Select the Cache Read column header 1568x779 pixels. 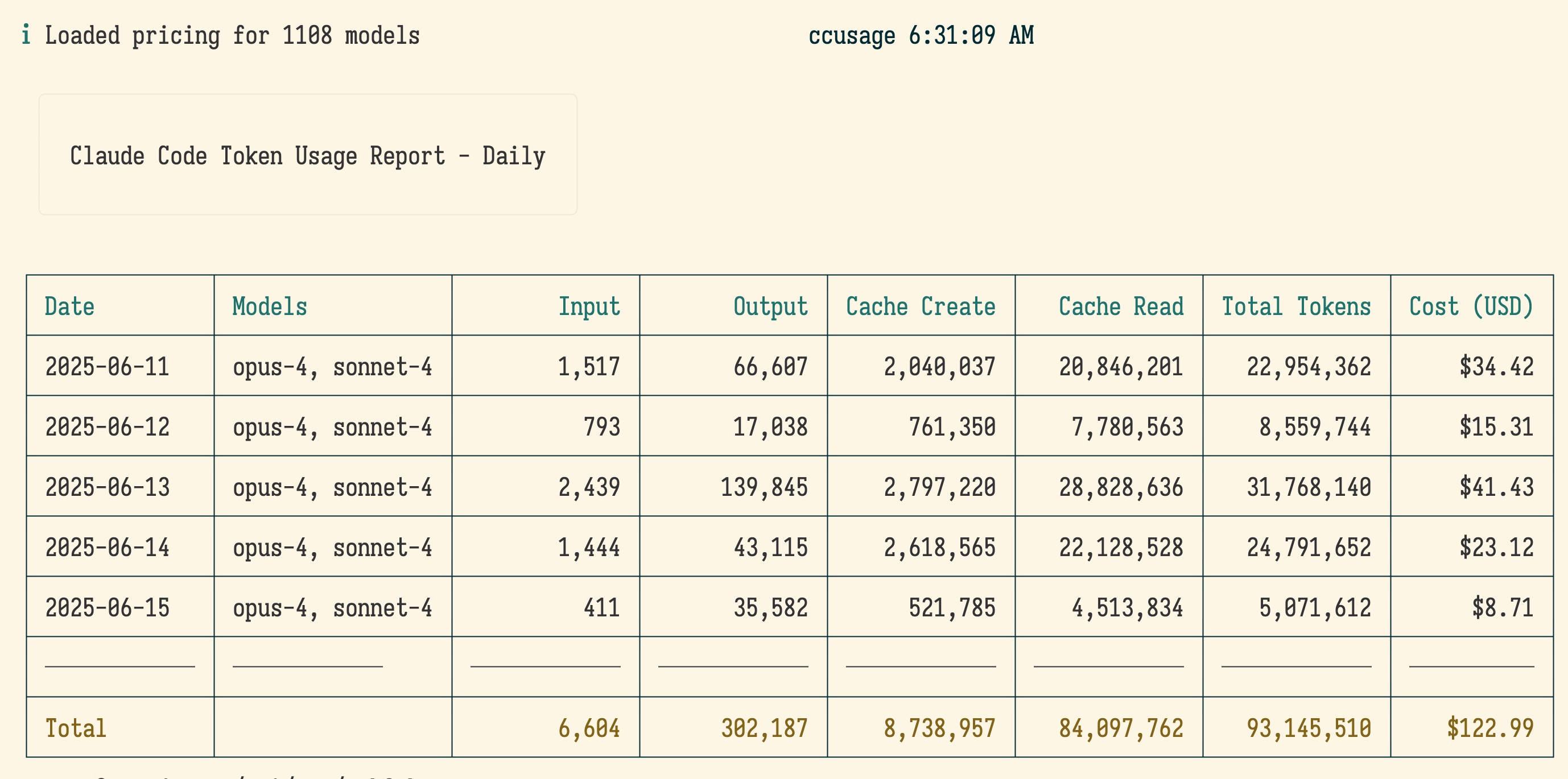[1121, 306]
